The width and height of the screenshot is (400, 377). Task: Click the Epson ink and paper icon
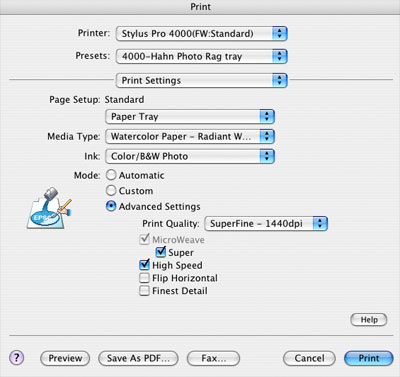49,208
